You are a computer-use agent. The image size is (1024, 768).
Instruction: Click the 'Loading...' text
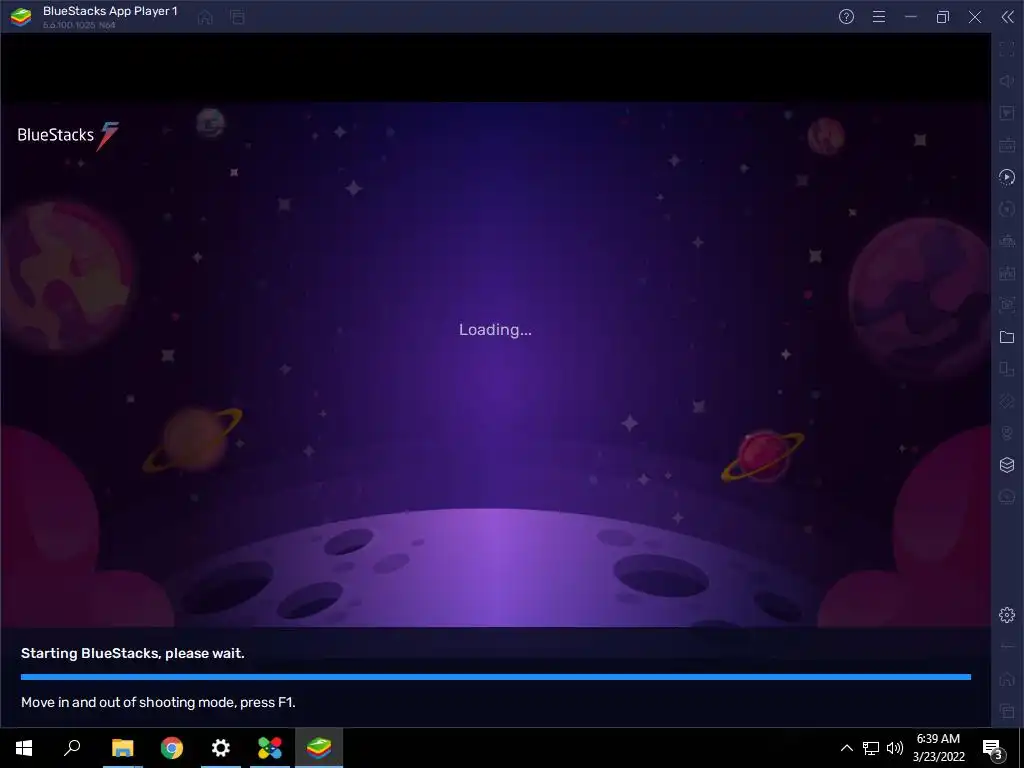click(495, 330)
